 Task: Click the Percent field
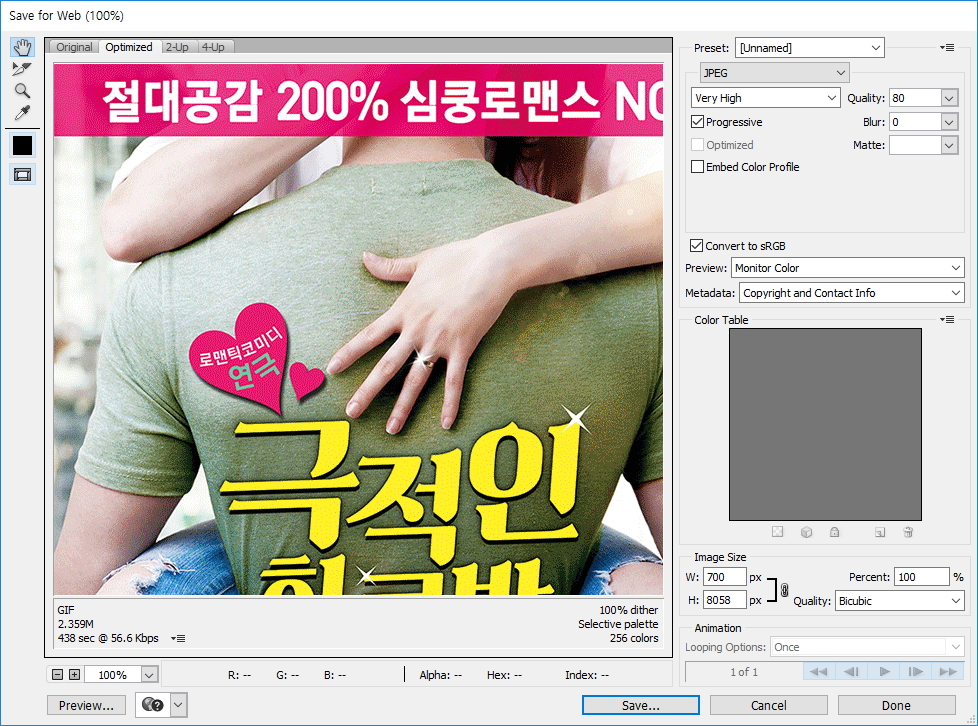921,577
